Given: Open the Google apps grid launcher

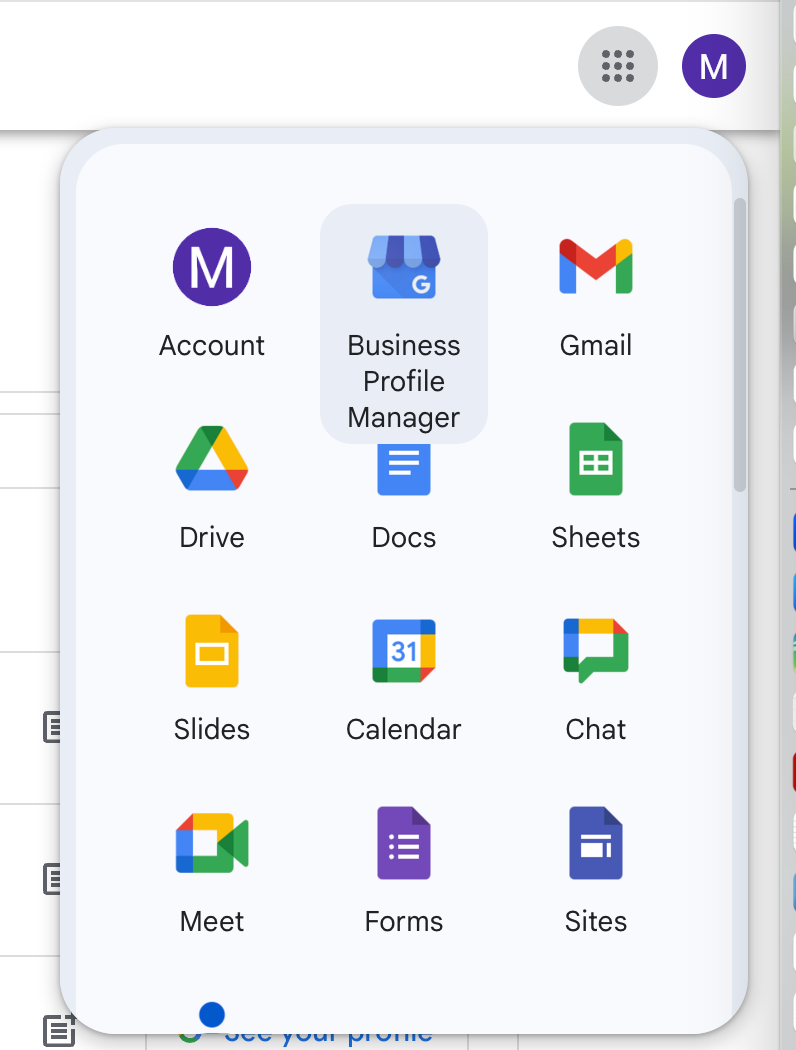Looking at the screenshot, I should coord(617,66).
